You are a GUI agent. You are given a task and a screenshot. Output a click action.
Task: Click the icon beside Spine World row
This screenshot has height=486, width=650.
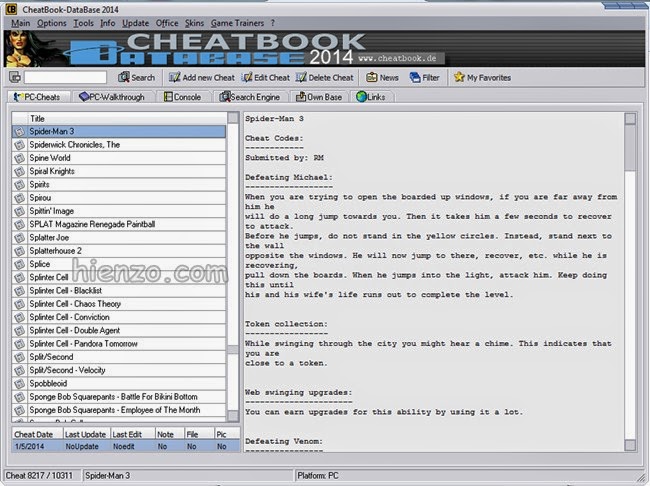click(19, 158)
